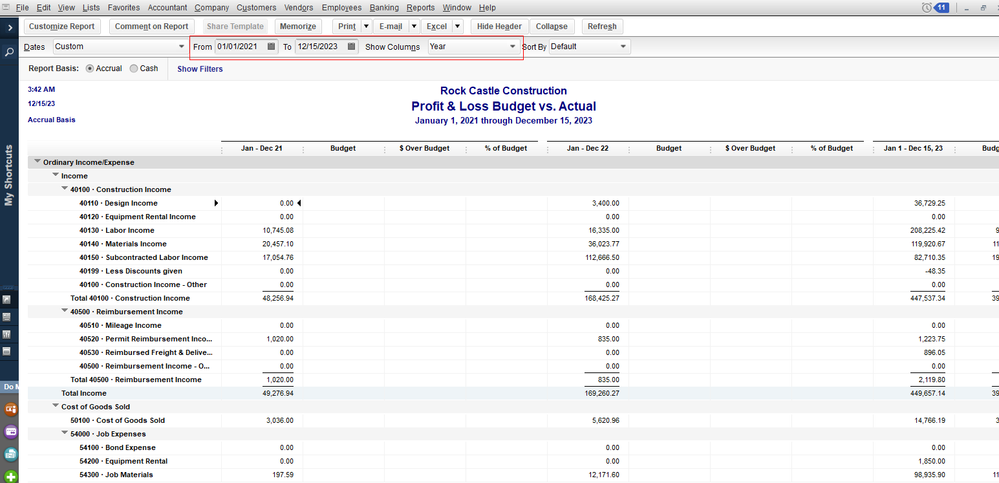Select the Cash report basis option

point(133,69)
